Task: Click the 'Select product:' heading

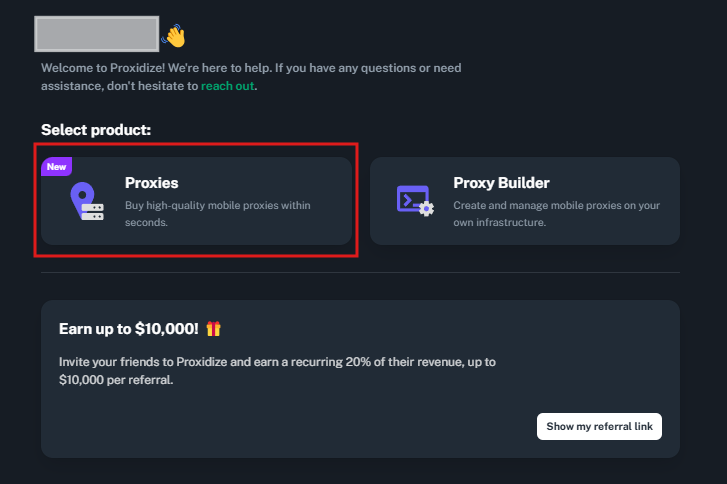Action: 96,130
